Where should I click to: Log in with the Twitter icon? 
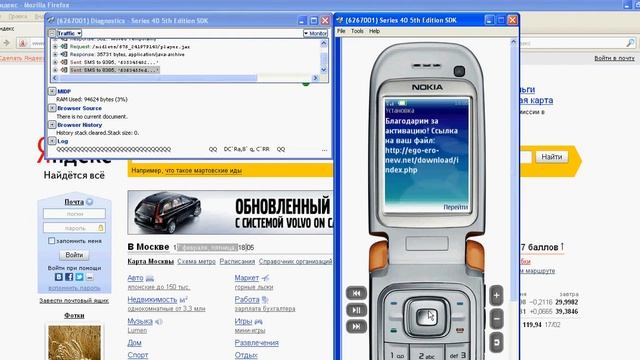click(79, 277)
